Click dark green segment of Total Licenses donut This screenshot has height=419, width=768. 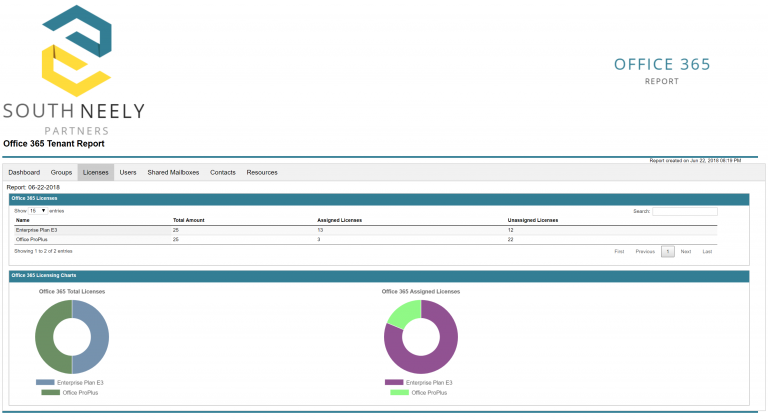coord(45,337)
